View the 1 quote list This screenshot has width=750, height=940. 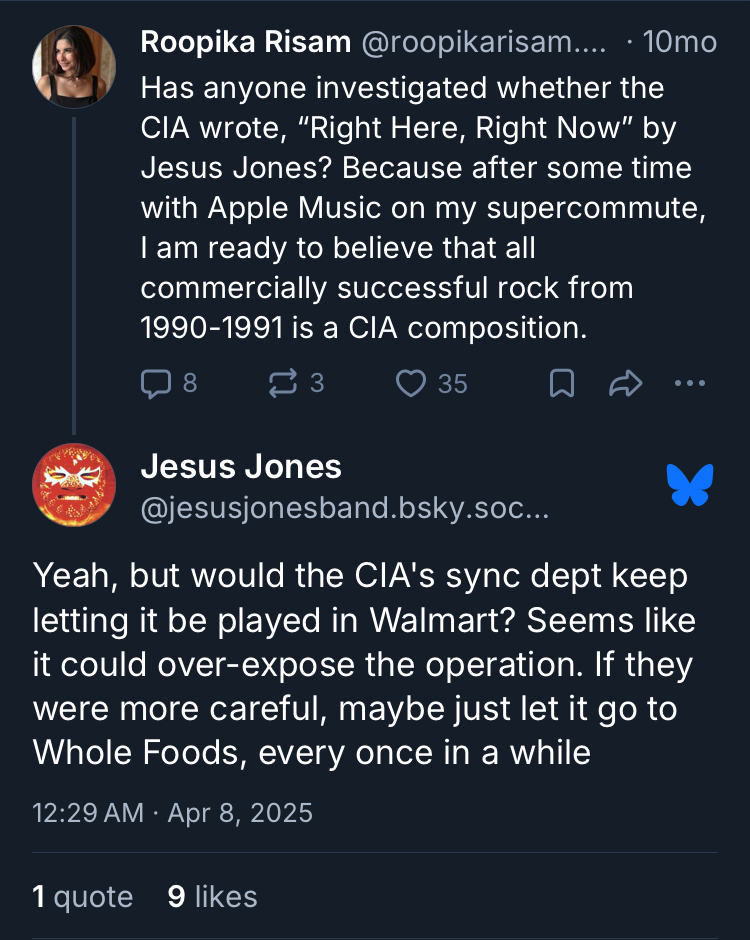(83, 897)
